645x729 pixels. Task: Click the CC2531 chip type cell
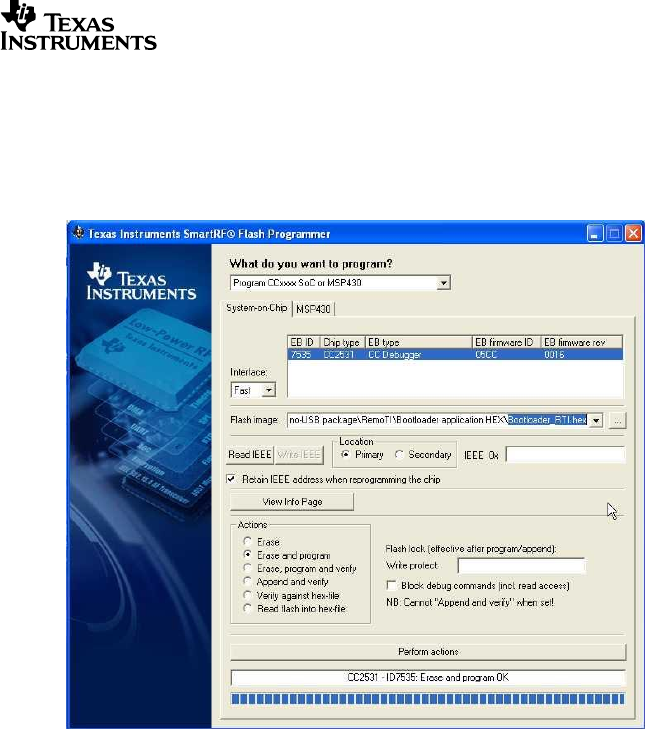tap(339, 355)
